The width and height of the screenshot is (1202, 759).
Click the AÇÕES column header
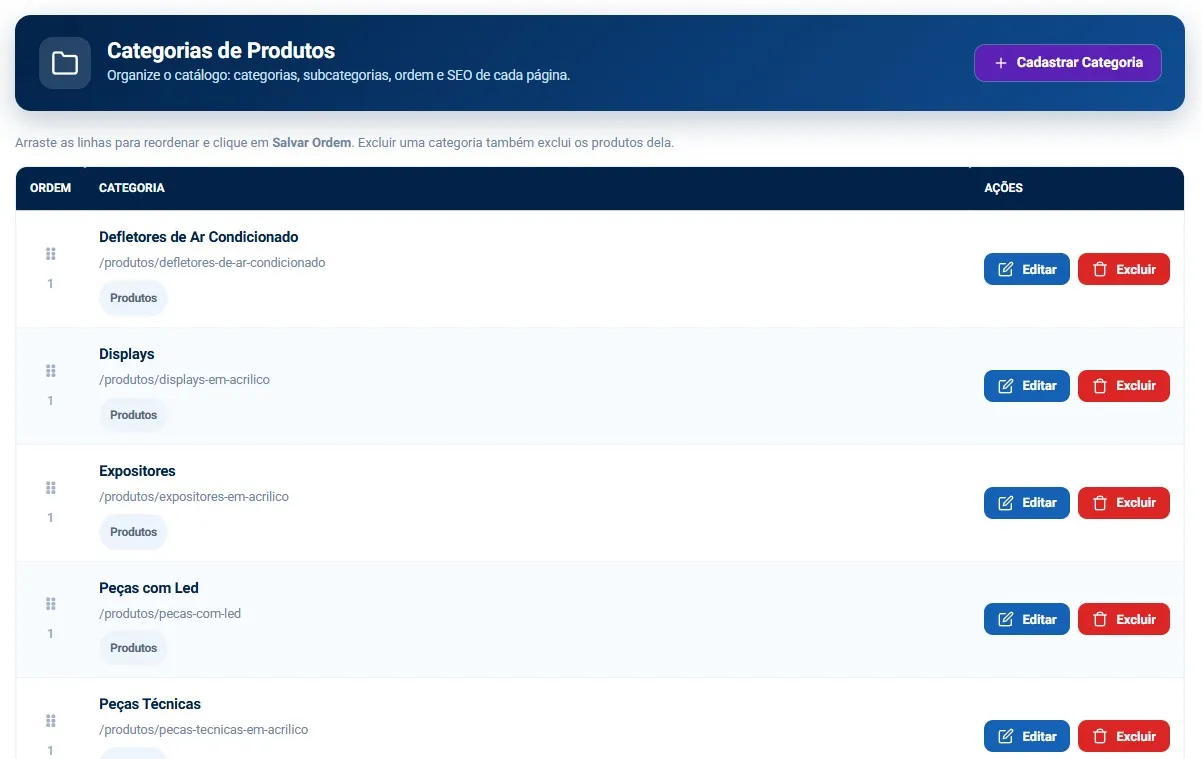(x=1004, y=188)
